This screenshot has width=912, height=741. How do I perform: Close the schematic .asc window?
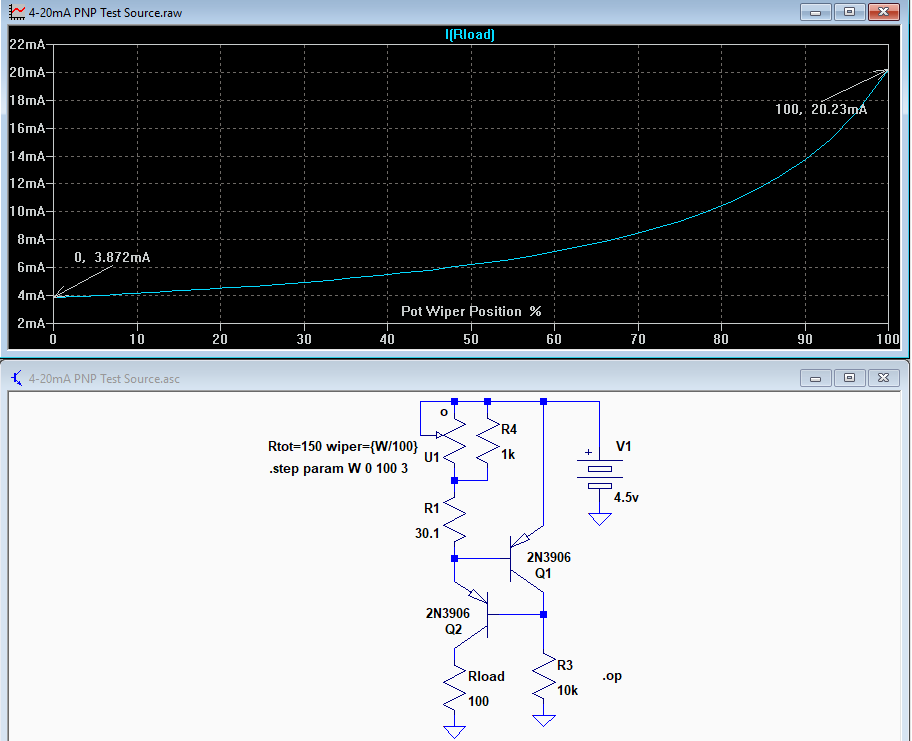tap(884, 379)
